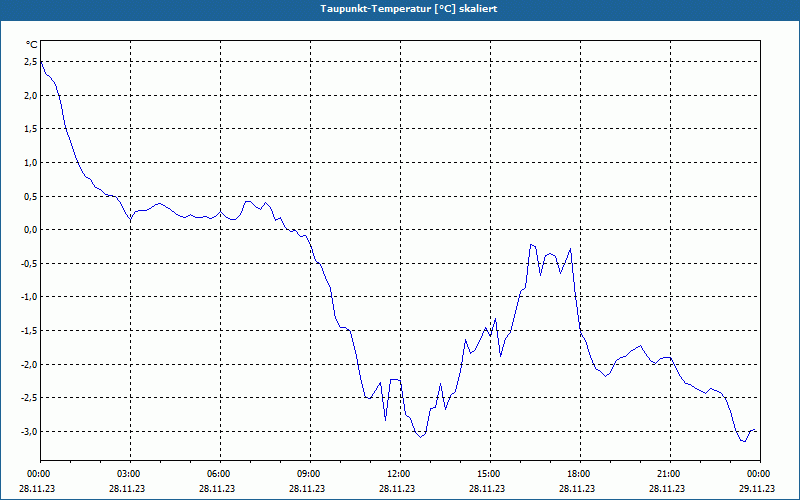This screenshot has width=800, height=500.
Task: Click the 06:00 time label
Action: click(x=220, y=474)
